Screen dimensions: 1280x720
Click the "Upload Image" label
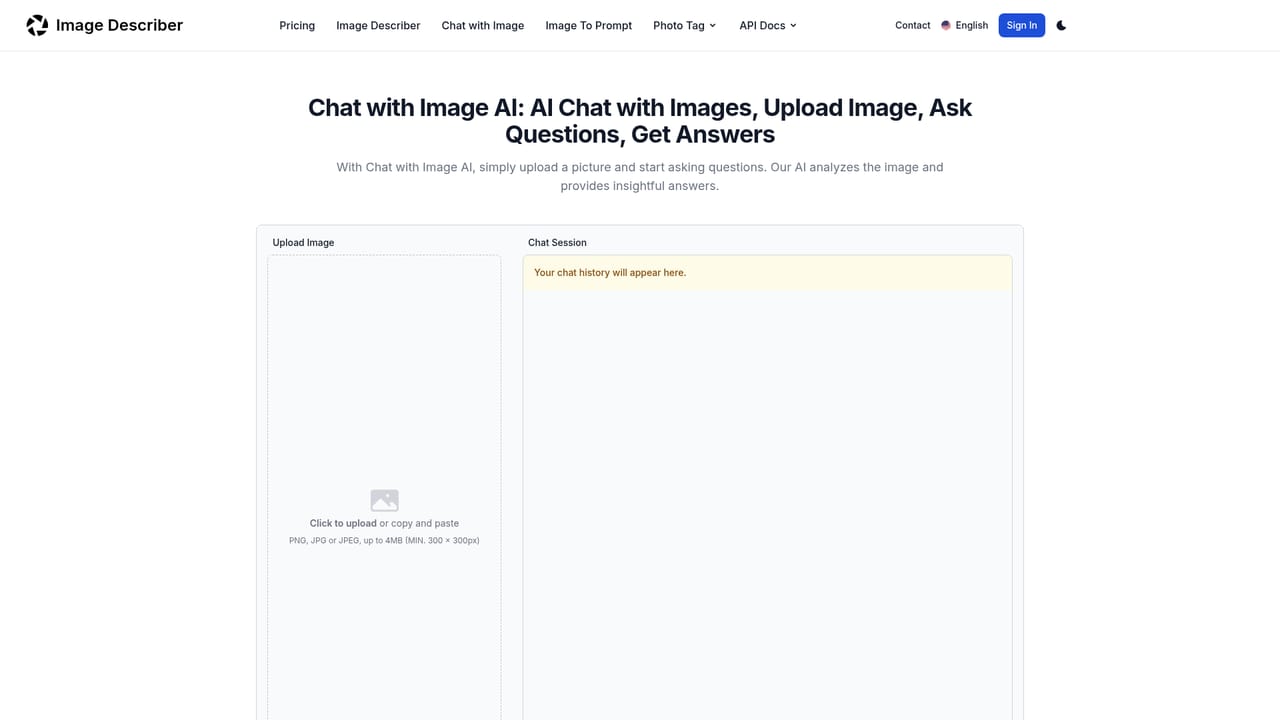(x=303, y=242)
